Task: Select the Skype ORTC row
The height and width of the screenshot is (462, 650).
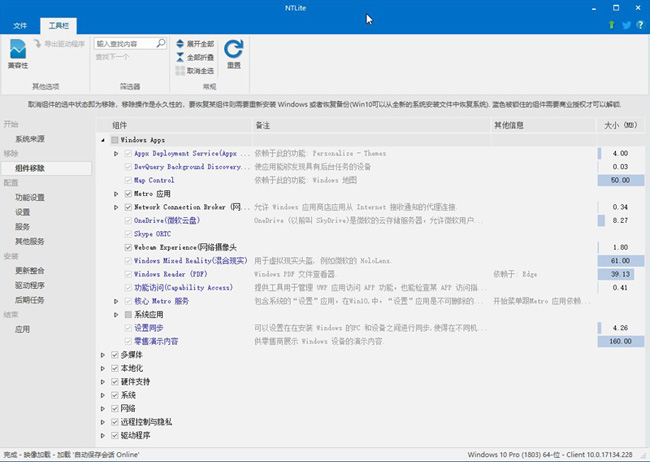Action: [x=371, y=234]
